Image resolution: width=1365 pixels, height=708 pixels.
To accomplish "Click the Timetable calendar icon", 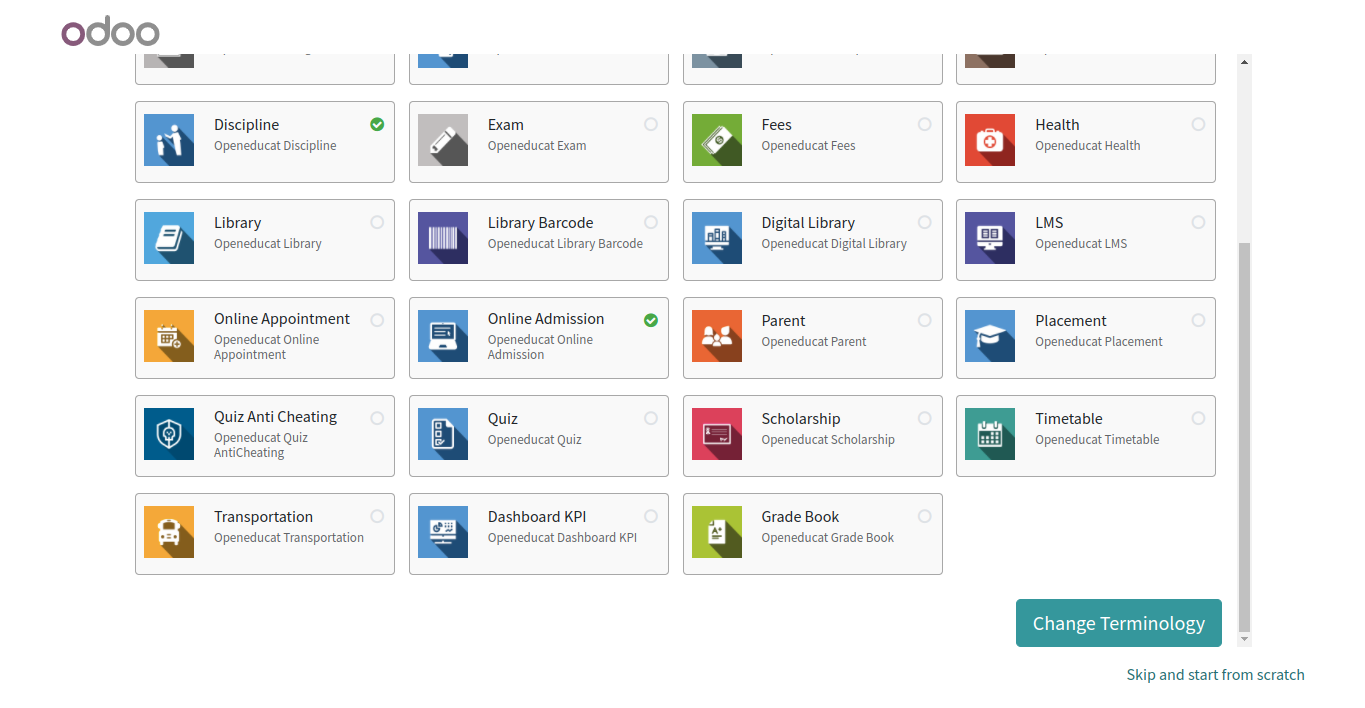I will [x=990, y=434].
